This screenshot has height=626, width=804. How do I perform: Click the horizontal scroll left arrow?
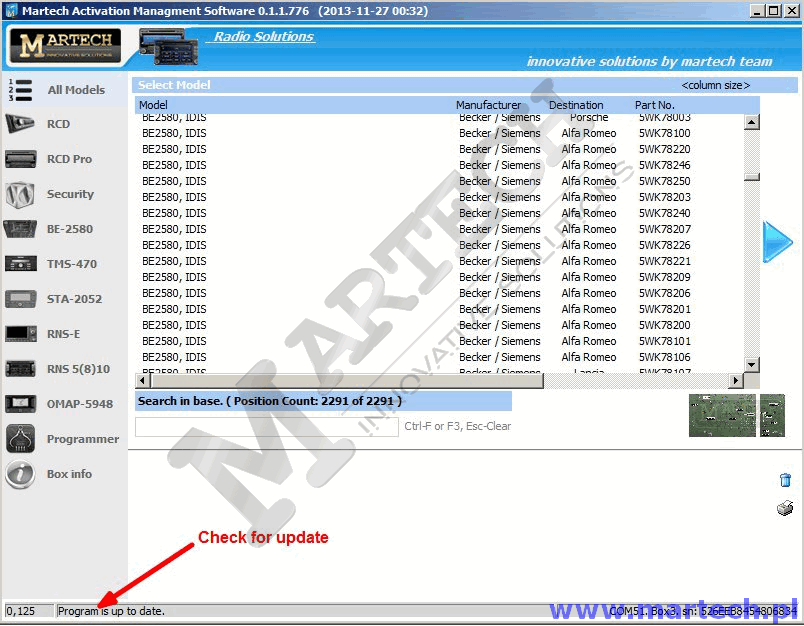tap(143, 380)
